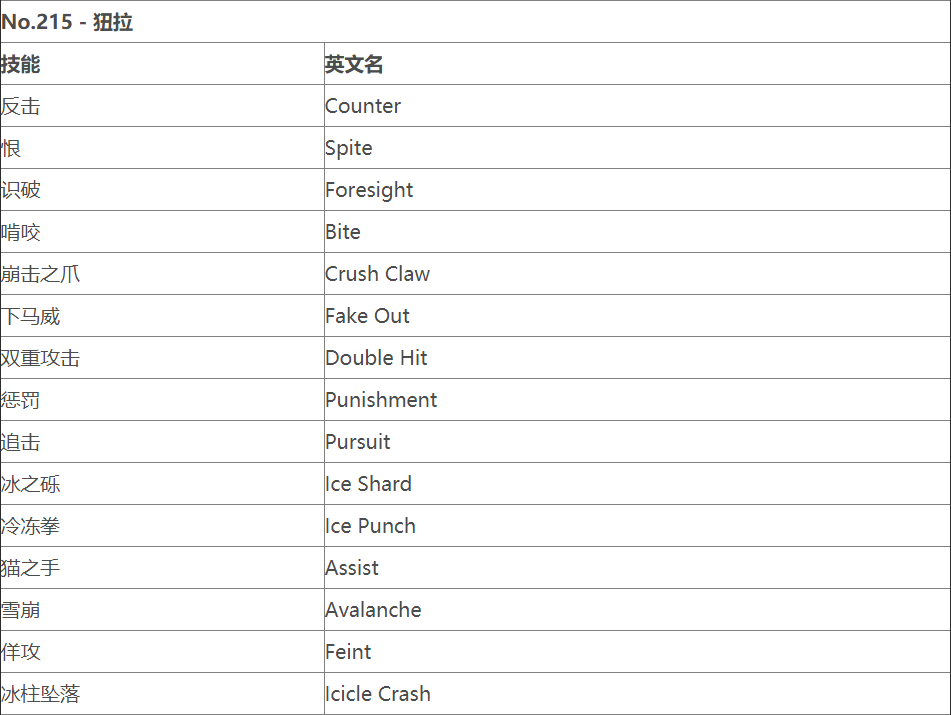
Task: Select the 'Ice Punch' text
Action: coord(370,526)
